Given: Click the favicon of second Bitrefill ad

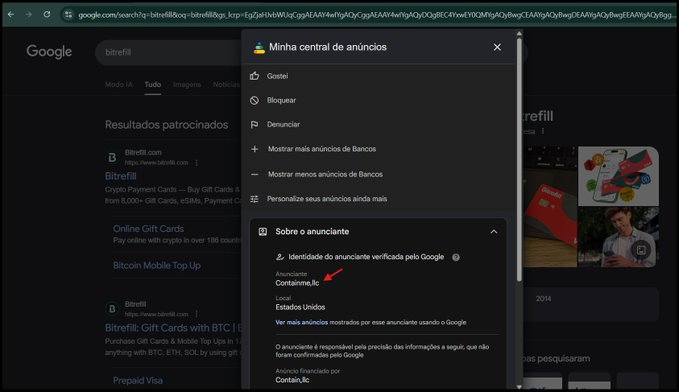Looking at the screenshot, I should pyautogui.click(x=112, y=308).
